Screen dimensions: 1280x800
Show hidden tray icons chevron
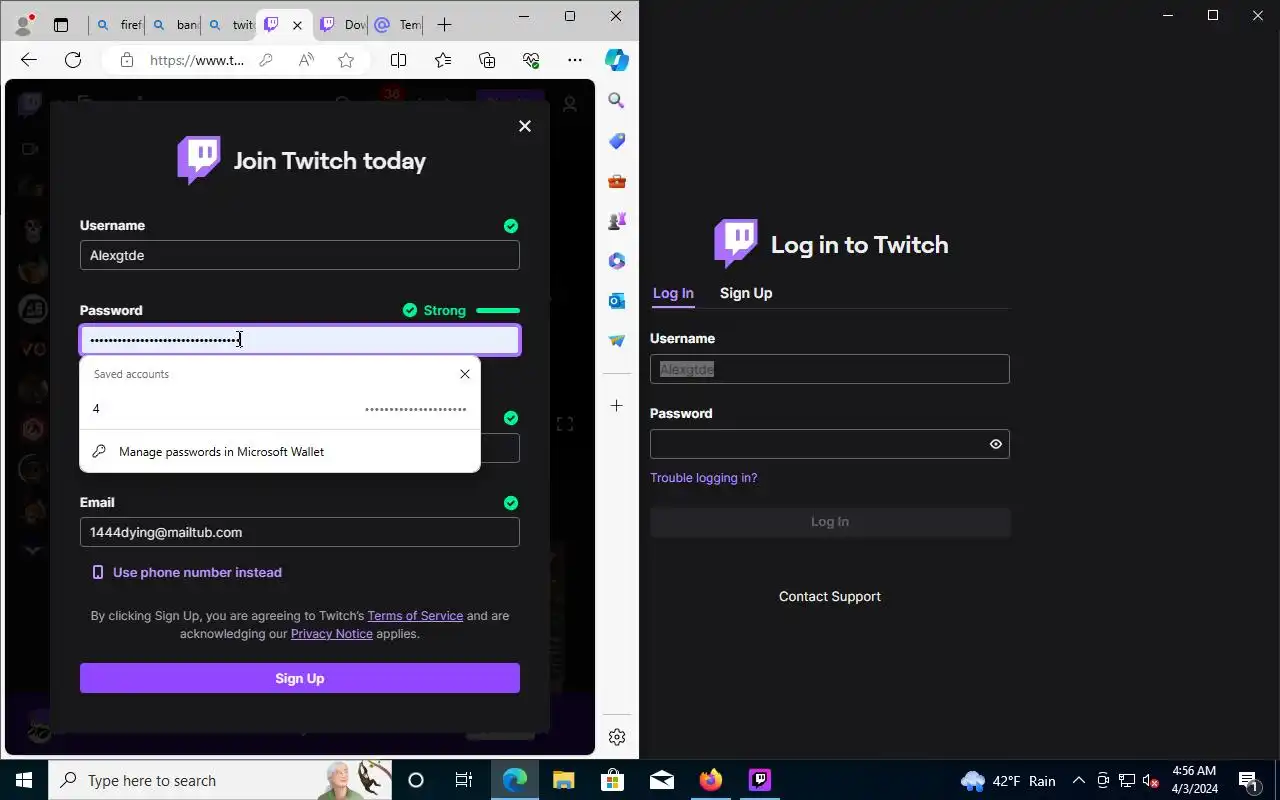tap(1079, 780)
